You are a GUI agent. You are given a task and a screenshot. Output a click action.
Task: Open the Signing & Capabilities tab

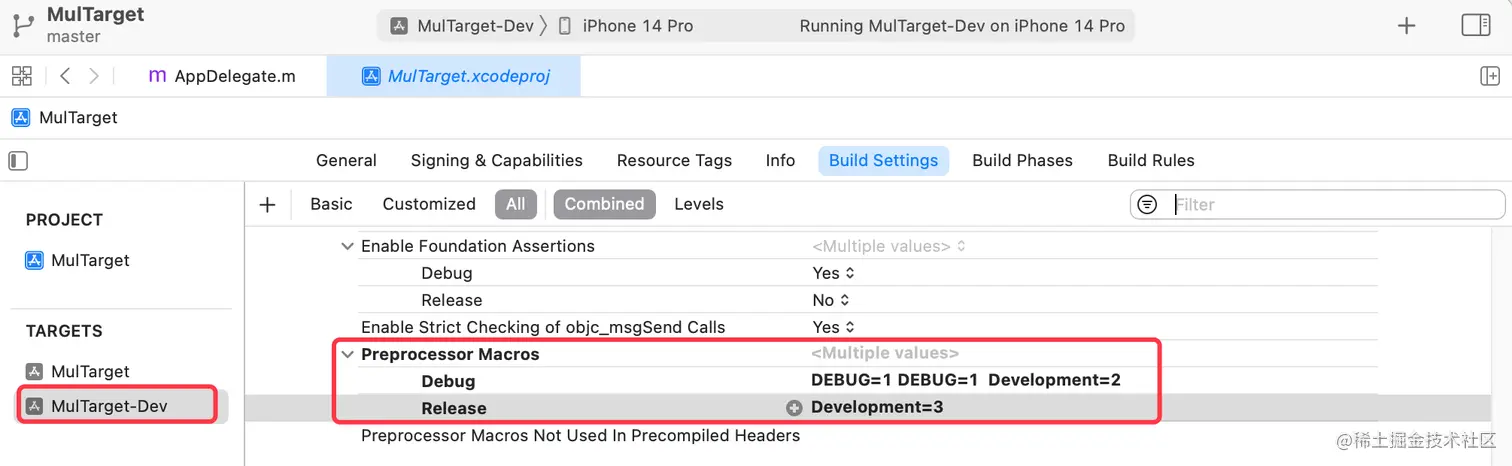(497, 160)
